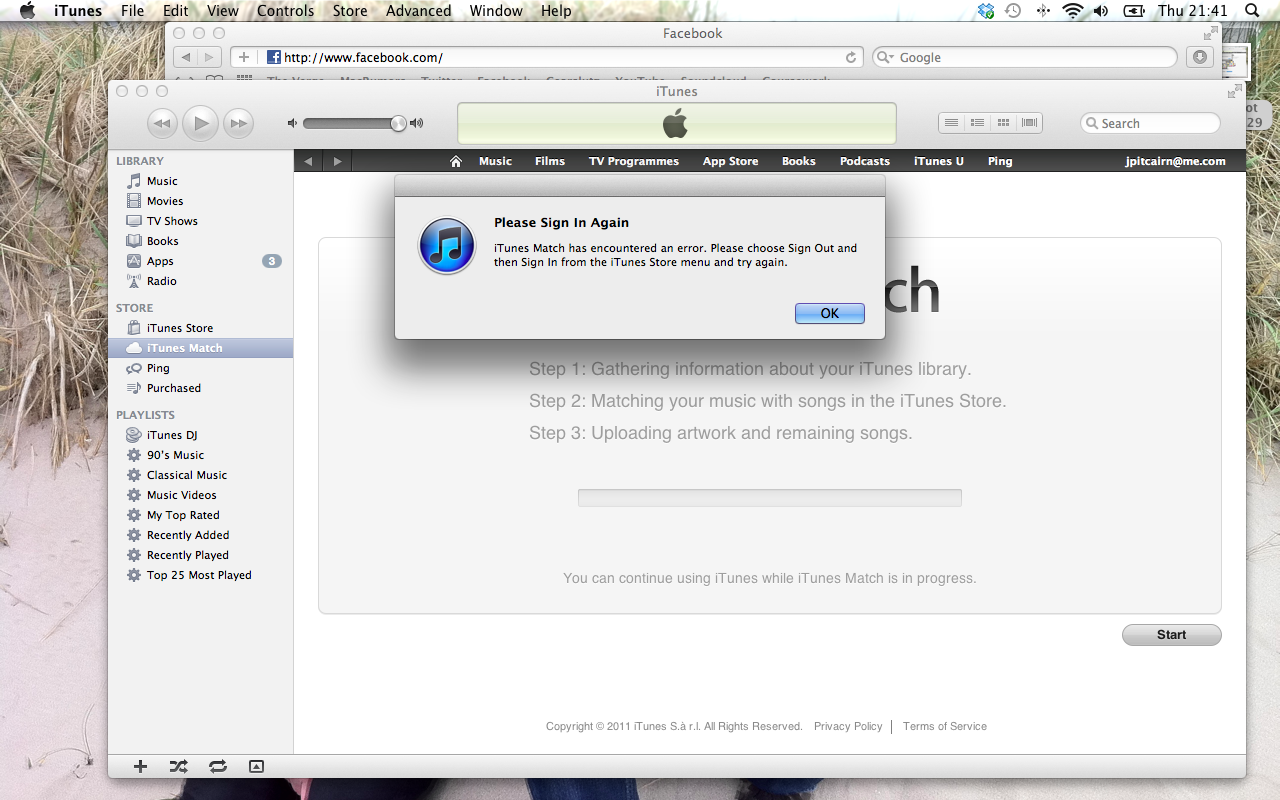Open the Films store tab

coord(550,161)
